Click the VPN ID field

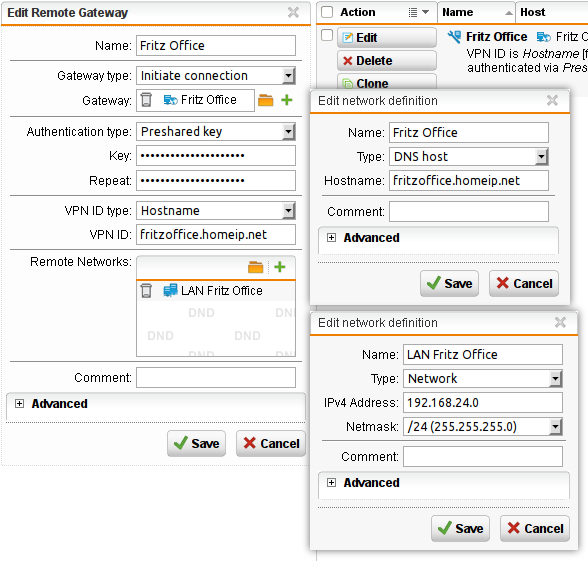tap(216, 235)
